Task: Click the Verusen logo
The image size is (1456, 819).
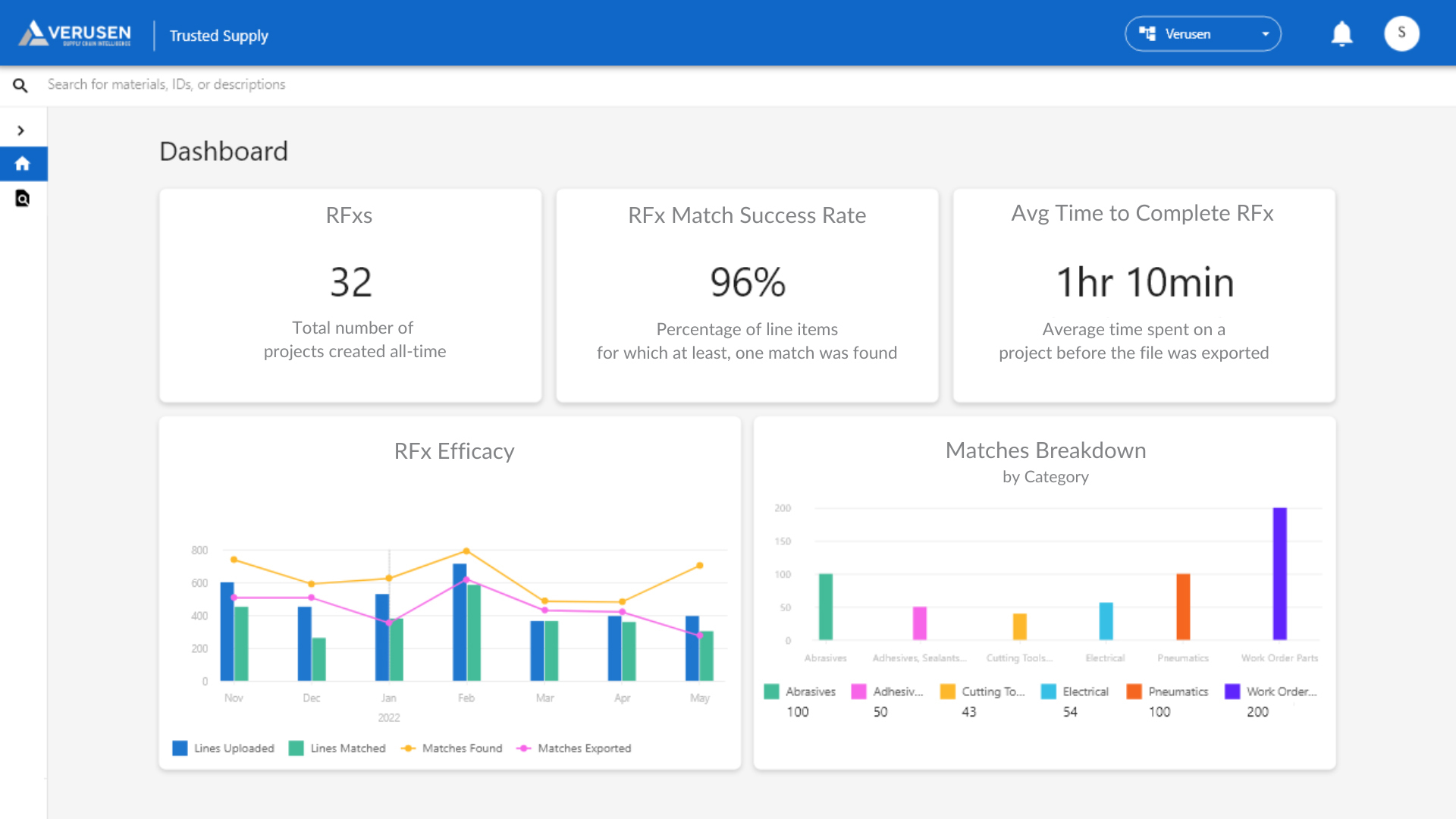Action: (x=75, y=34)
